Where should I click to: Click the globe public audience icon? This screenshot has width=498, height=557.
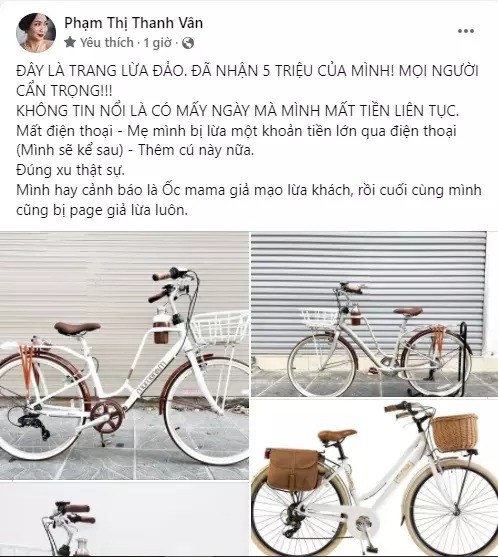(x=188, y=43)
